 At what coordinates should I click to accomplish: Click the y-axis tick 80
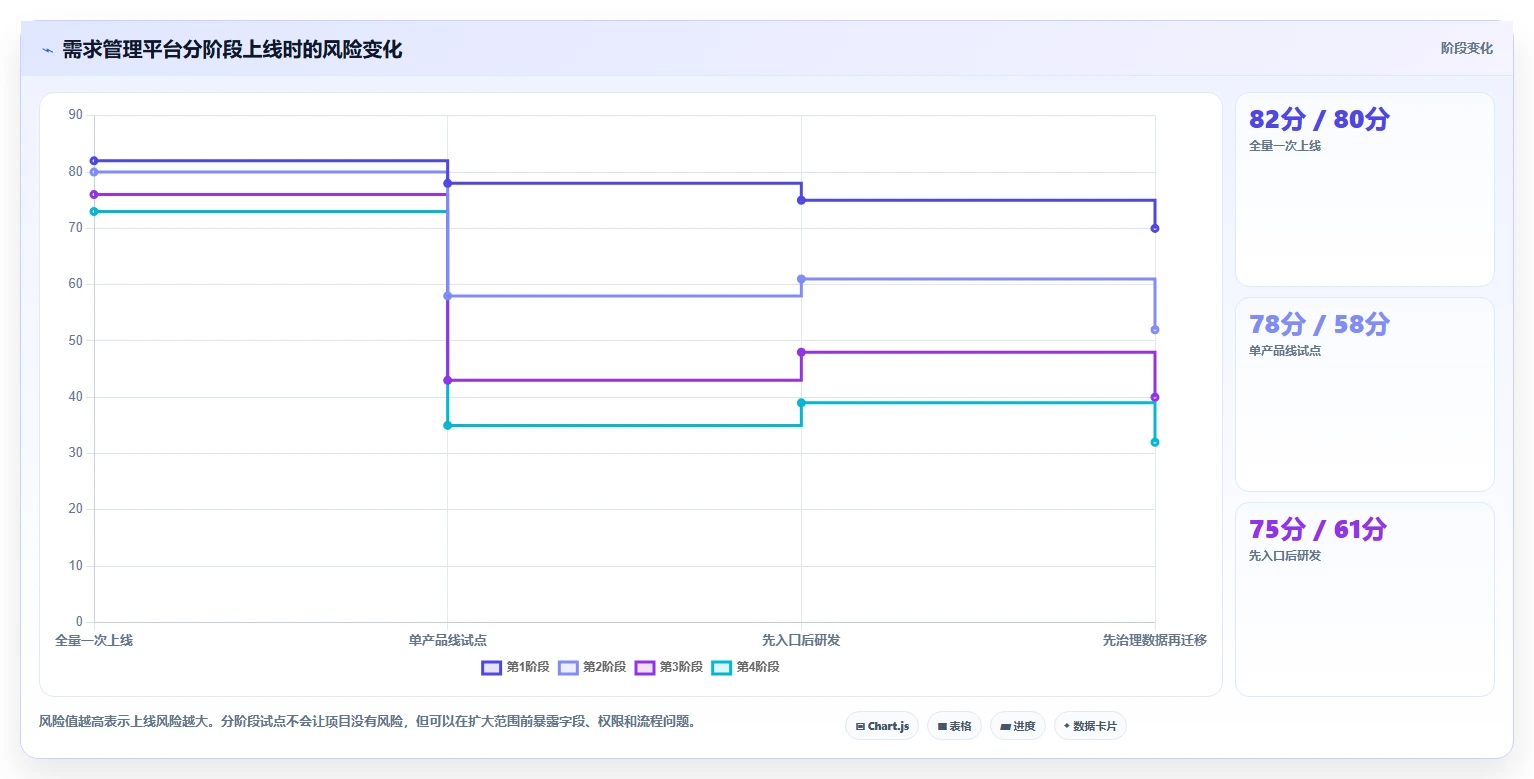click(x=76, y=172)
